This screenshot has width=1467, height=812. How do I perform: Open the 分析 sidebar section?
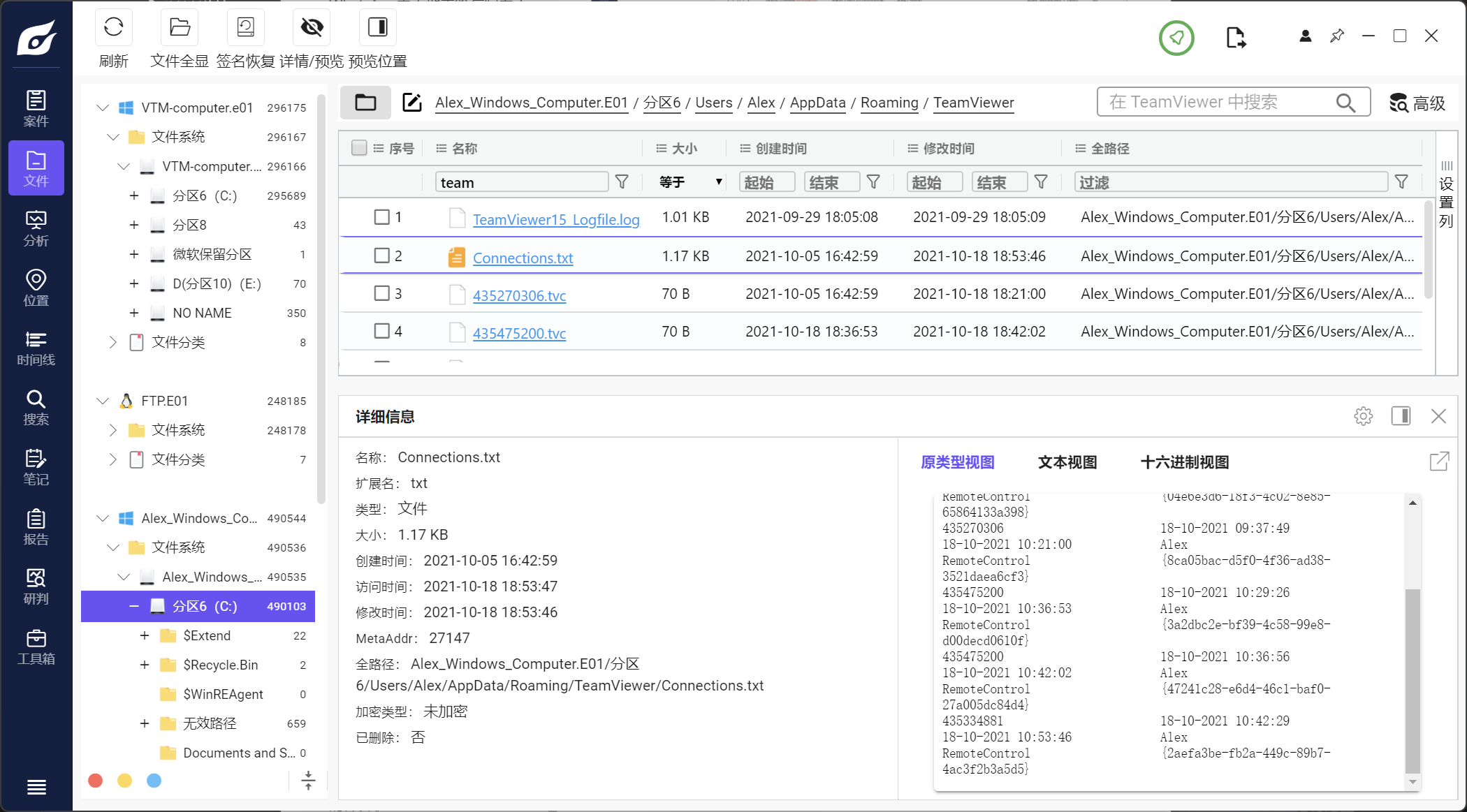tap(36, 228)
